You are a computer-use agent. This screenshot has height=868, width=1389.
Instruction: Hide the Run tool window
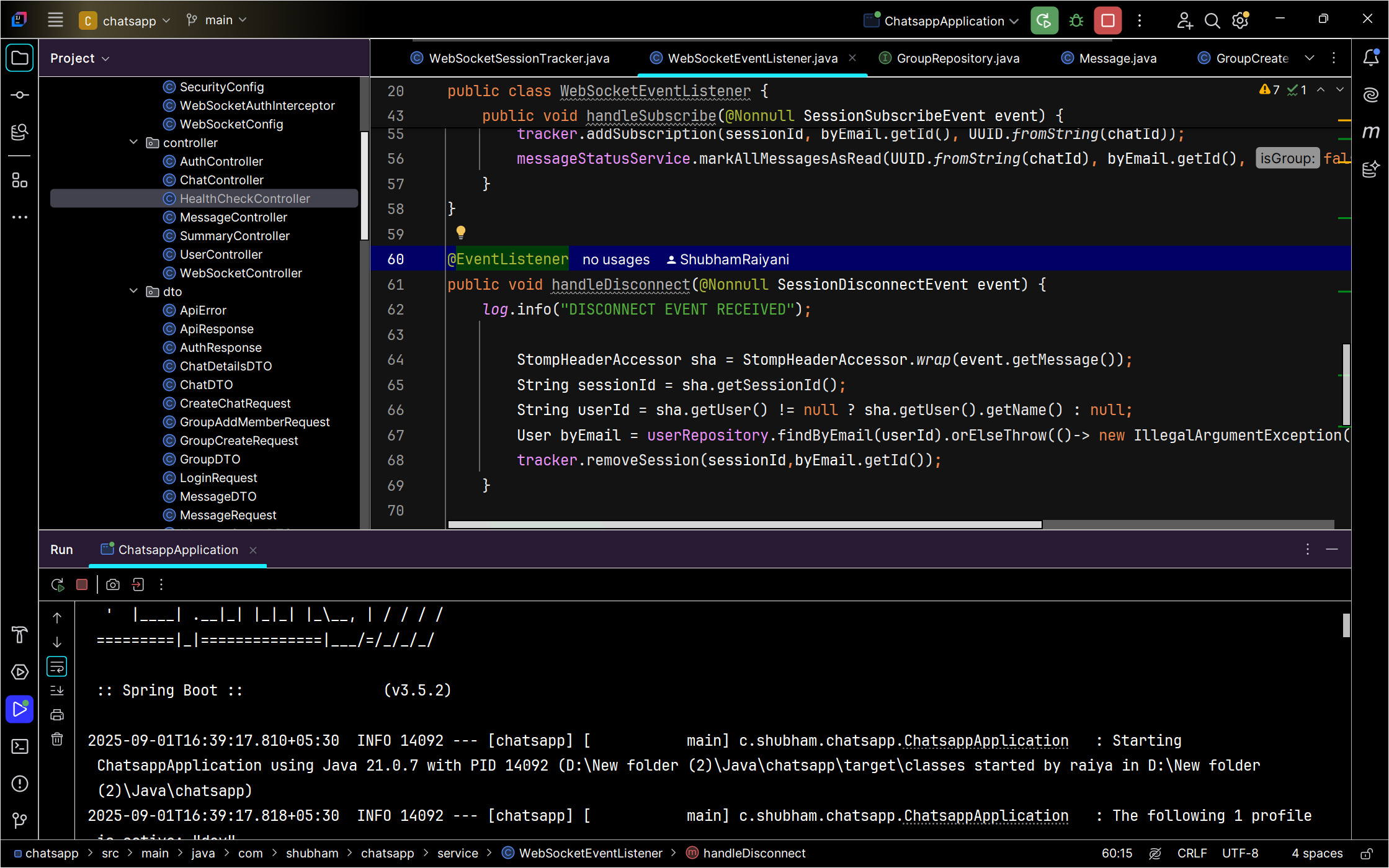1332,550
